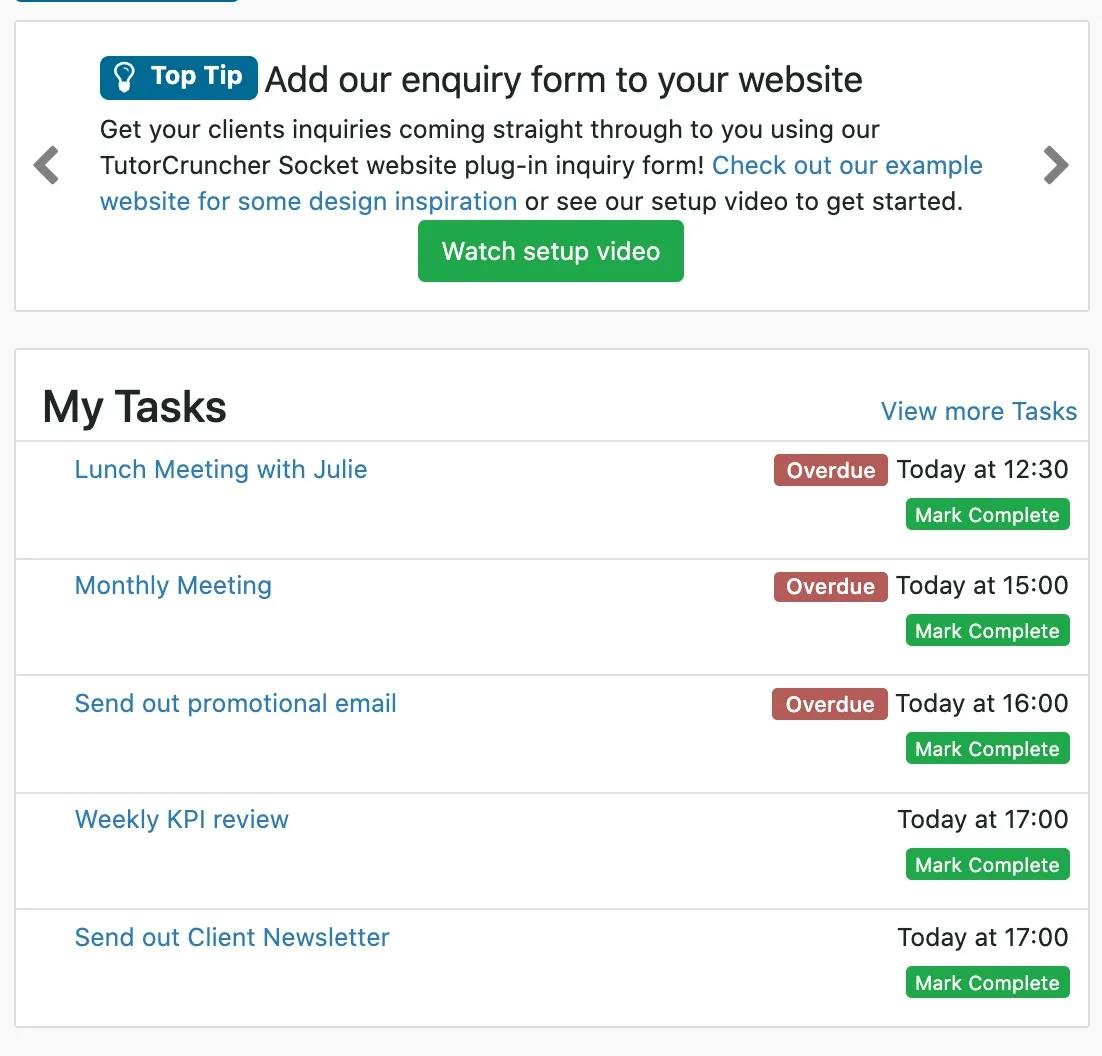This screenshot has width=1102, height=1056.
Task: Click the previous tip left arrow
Action: [46, 166]
